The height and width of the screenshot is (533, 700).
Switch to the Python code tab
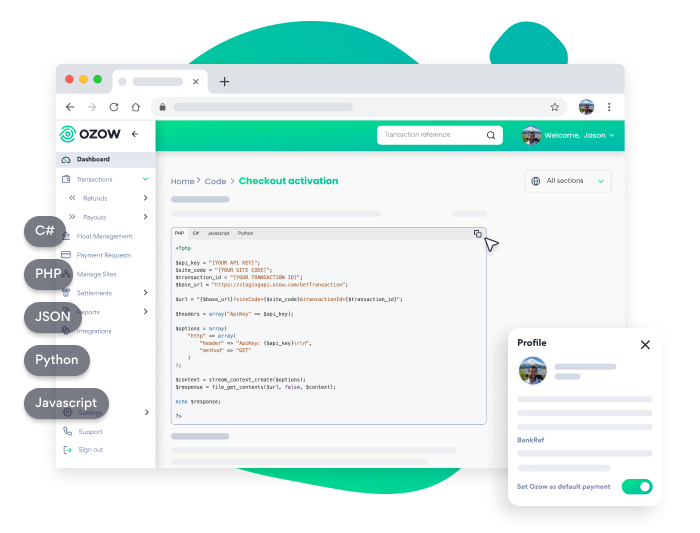pyautogui.click(x=245, y=233)
